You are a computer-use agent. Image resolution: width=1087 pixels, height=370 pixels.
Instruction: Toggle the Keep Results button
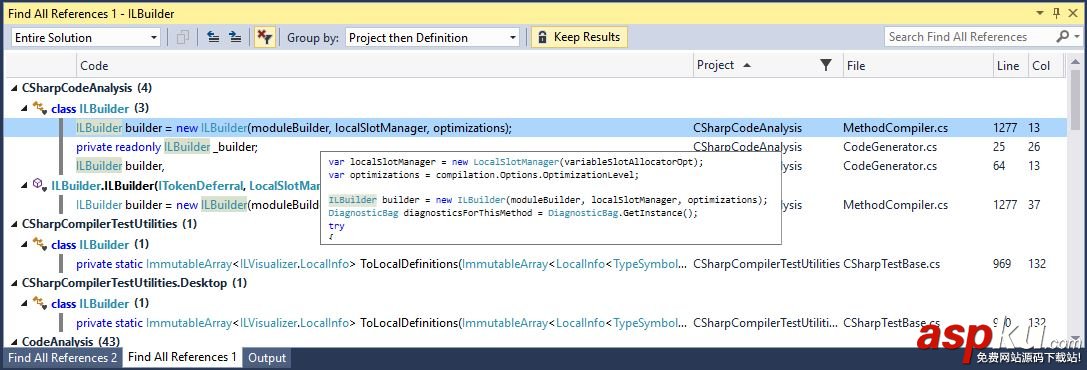click(580, 37)
